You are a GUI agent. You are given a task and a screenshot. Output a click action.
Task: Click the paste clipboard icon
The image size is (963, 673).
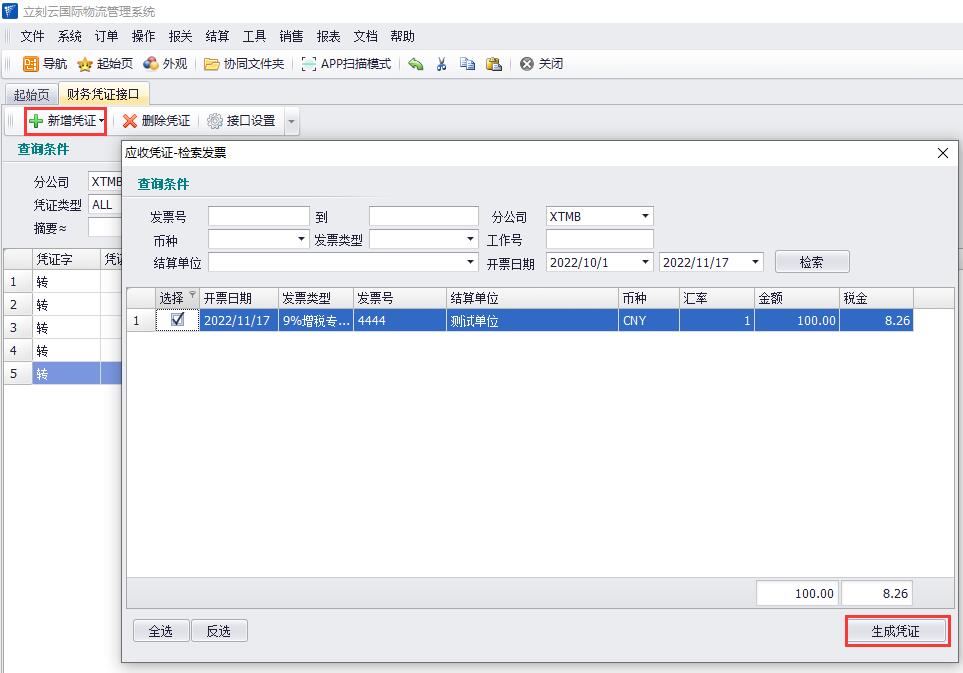tap(493, 64)
